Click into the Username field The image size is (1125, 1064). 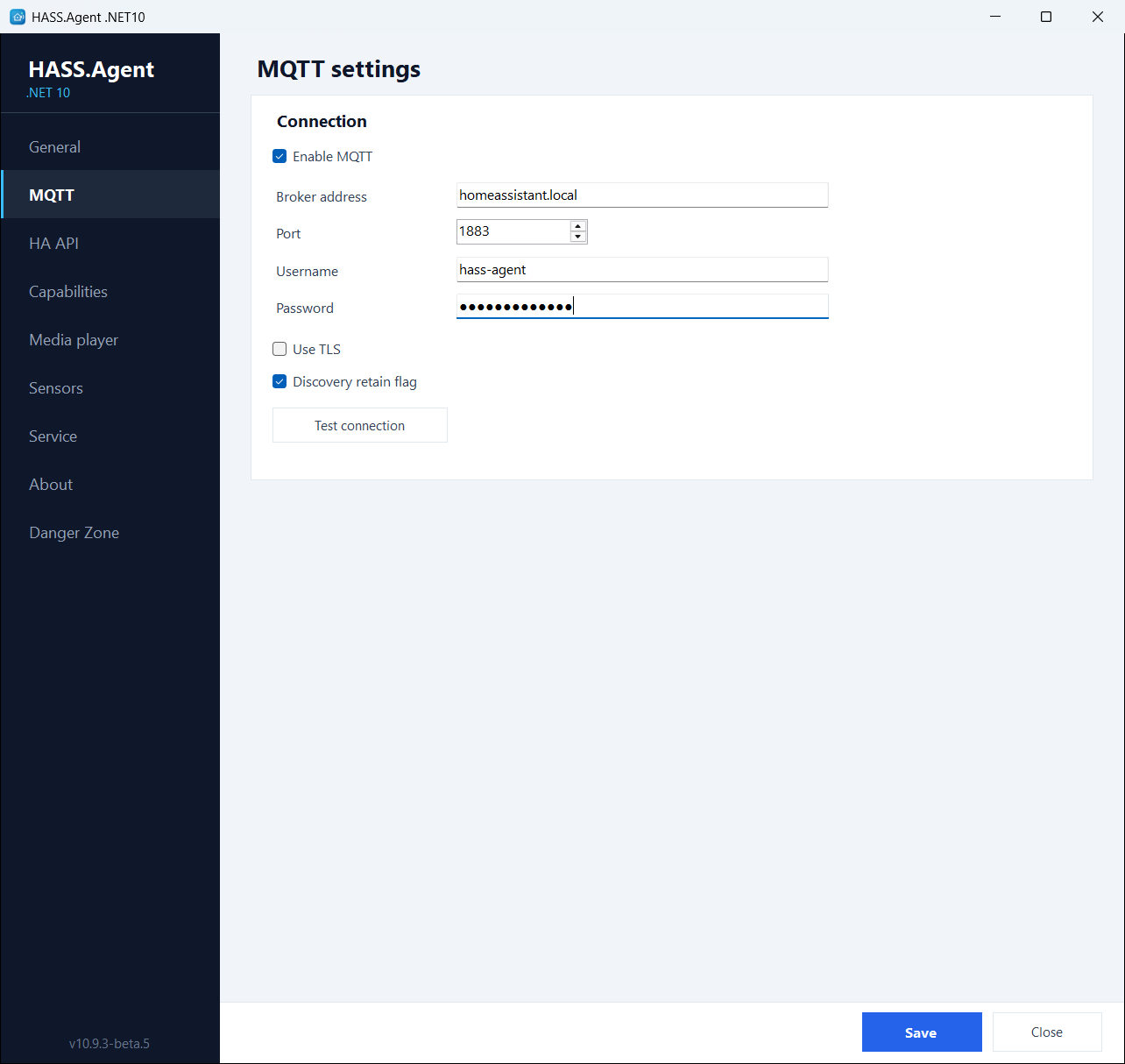[x=642, y=270]
